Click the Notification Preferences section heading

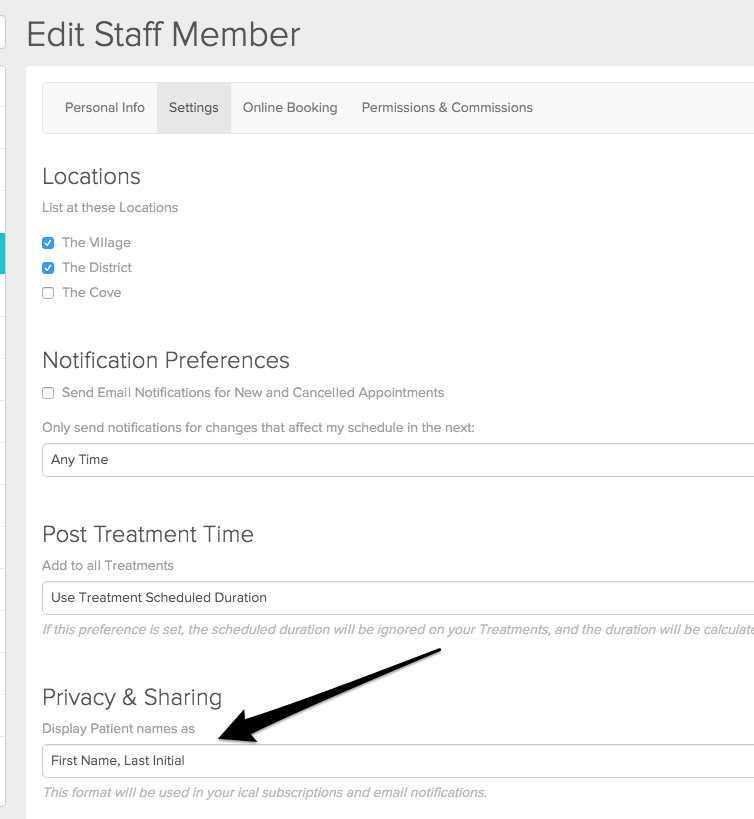[166, 360]
